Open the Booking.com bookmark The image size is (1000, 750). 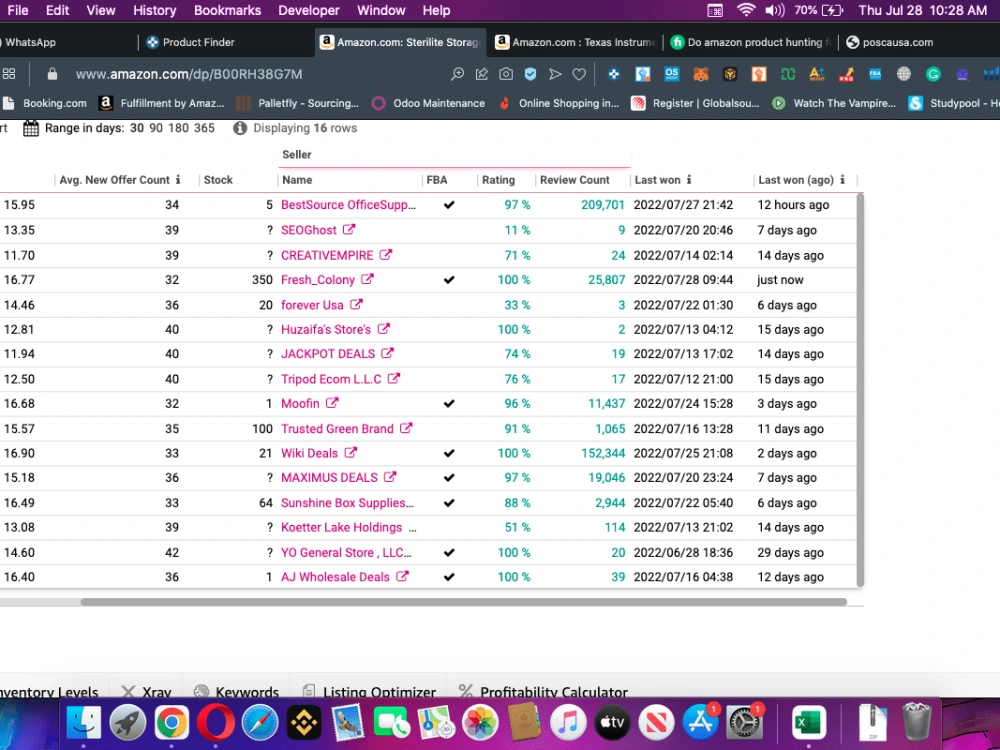click(x=45, y=103)
